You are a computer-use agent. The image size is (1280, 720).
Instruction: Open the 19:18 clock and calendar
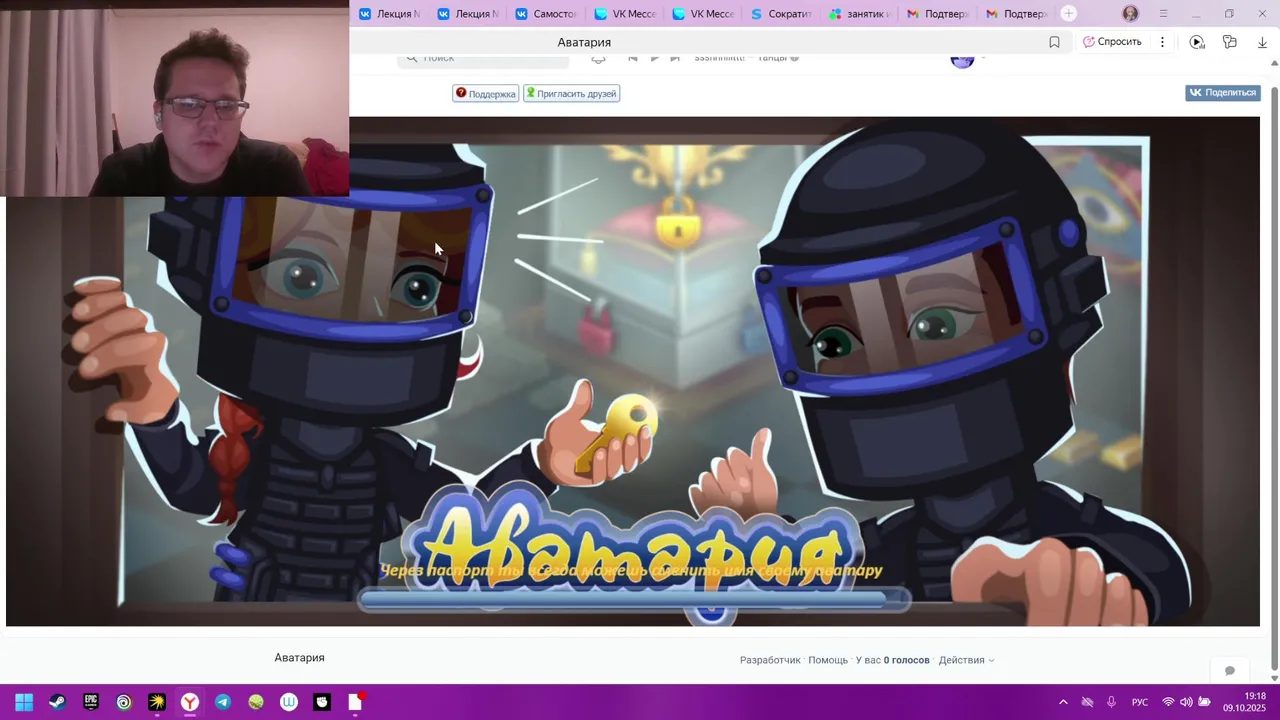click(x=1244, y=701)
